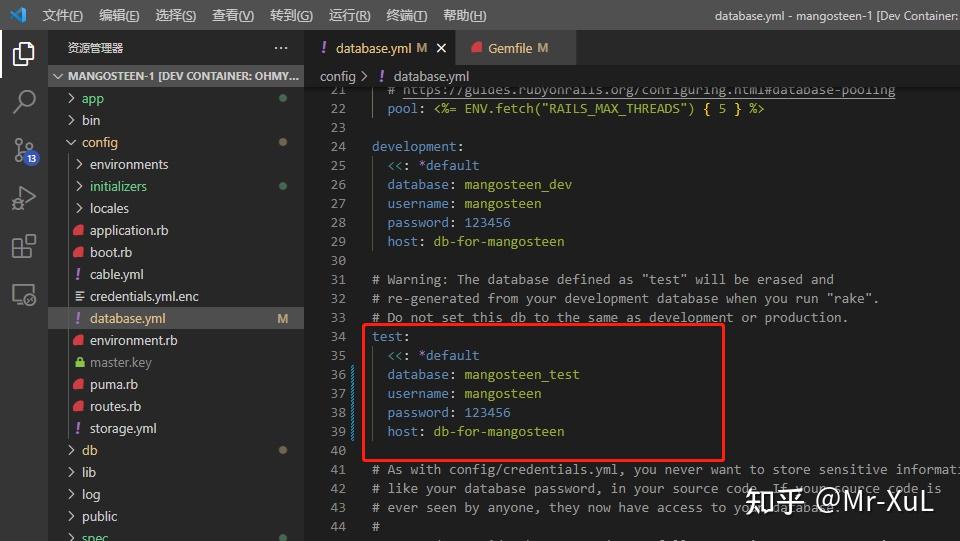Viewport: 960px width, 541px height.
Task: Collapse the MANGOSTEEN-1 workspace root
Action: point(176,76)
